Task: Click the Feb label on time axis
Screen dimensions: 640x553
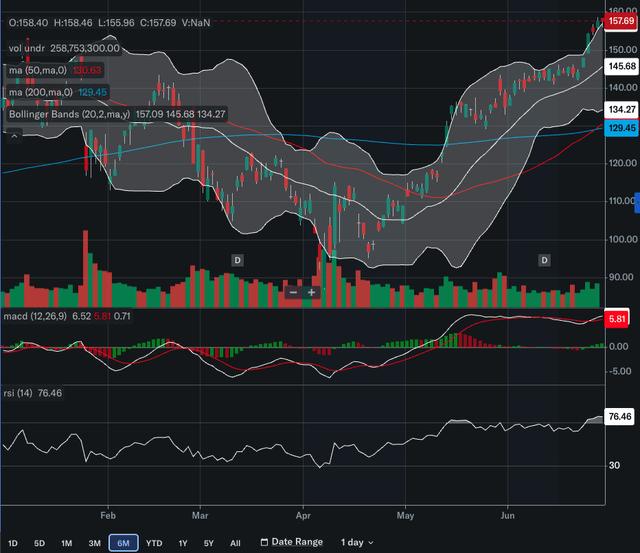Action: (108, 515)
